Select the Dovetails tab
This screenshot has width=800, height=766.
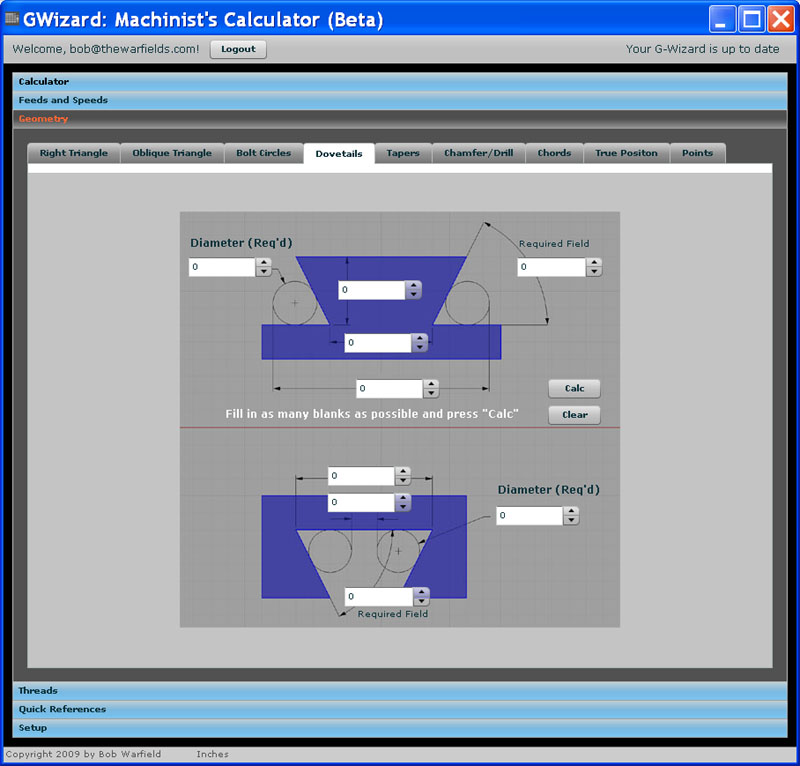pyautogui.click(x=339, y=154)
